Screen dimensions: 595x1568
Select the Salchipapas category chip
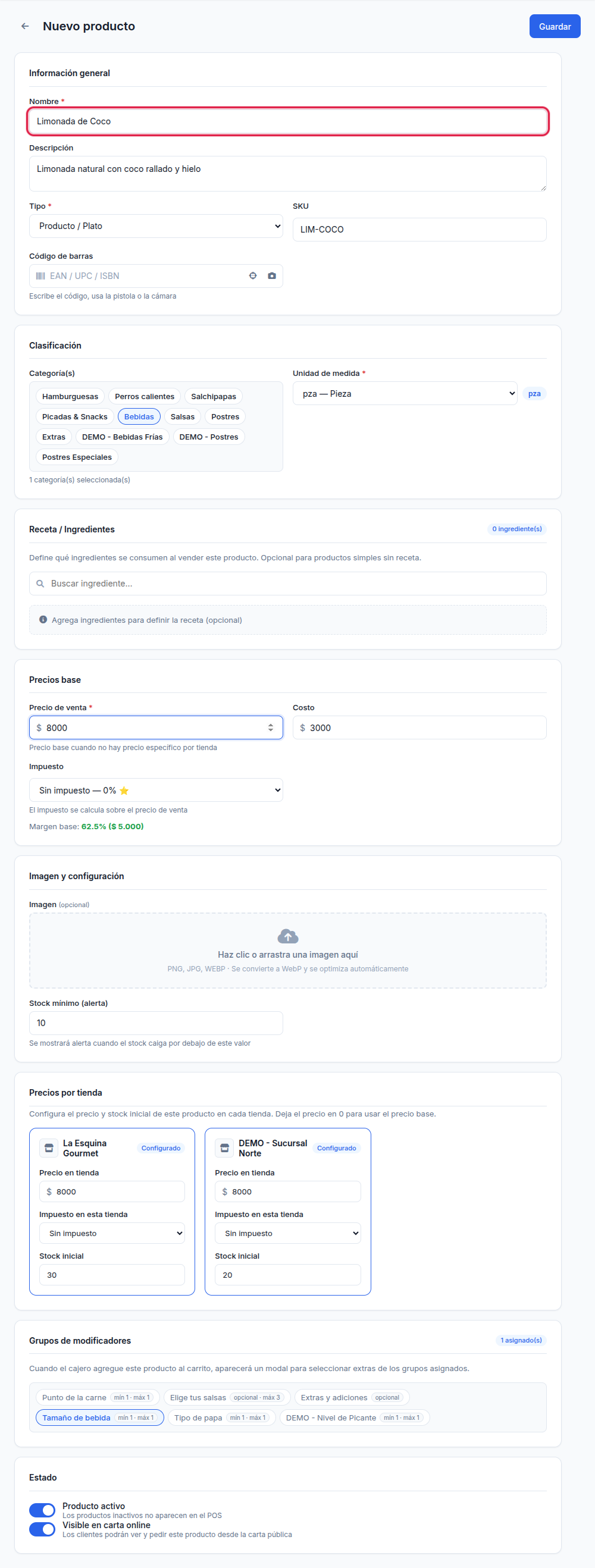tap(214, 397)
